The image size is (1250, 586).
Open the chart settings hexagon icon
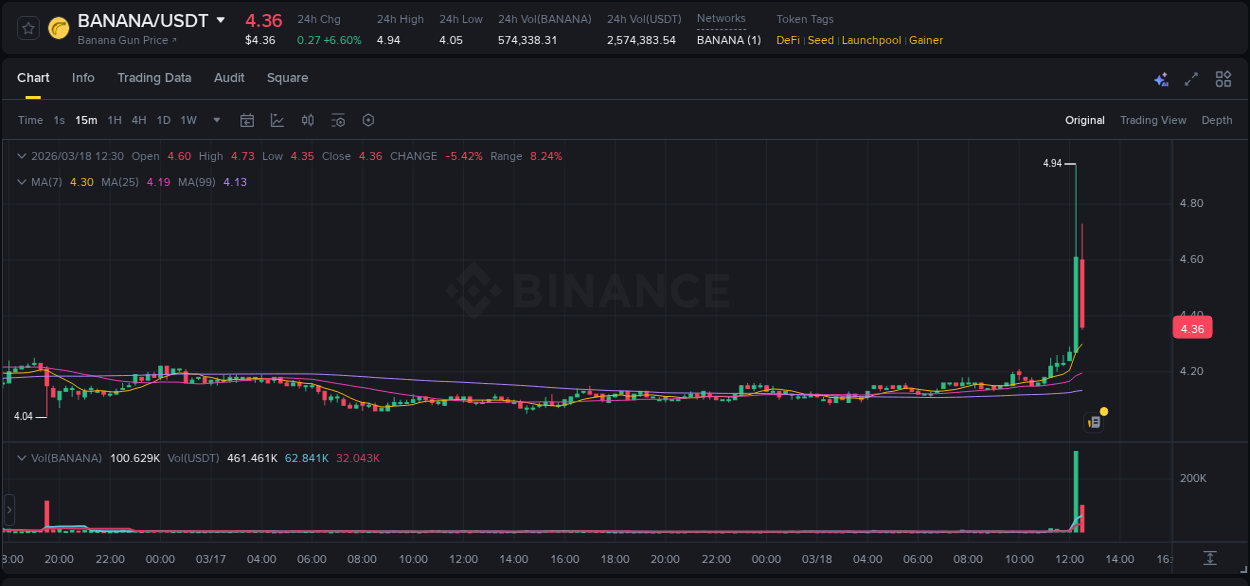click(368, 120)
